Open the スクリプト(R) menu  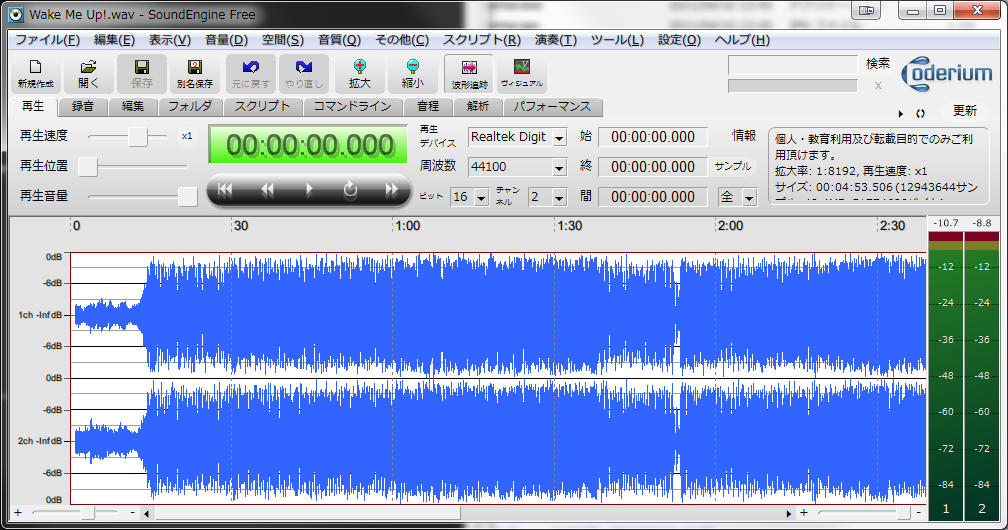[482, 40]
